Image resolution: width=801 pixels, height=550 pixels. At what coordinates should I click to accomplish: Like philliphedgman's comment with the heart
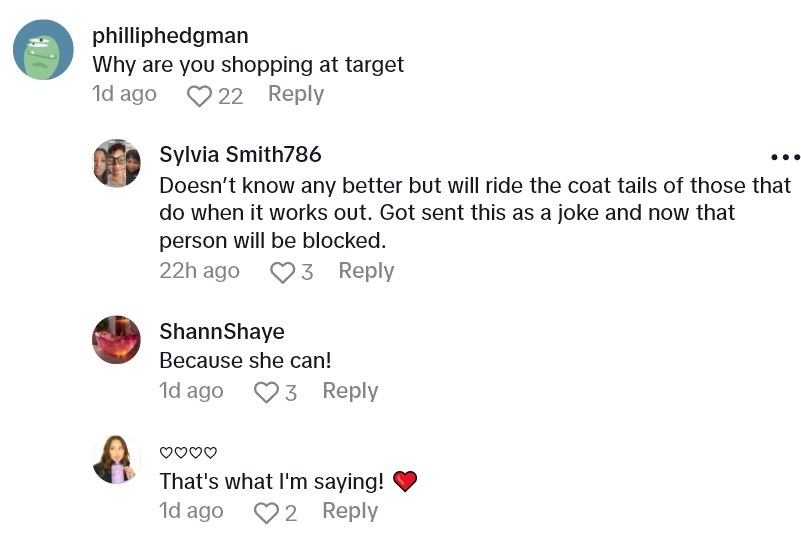click(200, 95)
